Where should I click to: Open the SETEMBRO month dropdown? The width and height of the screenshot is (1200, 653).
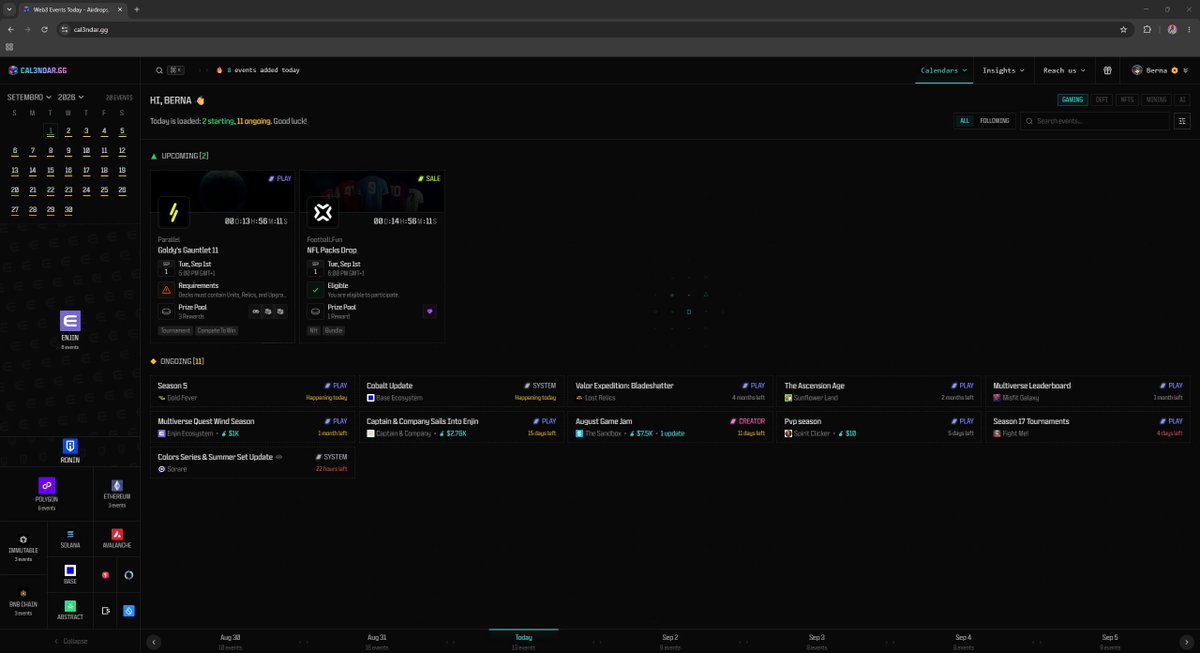point(29,97)
